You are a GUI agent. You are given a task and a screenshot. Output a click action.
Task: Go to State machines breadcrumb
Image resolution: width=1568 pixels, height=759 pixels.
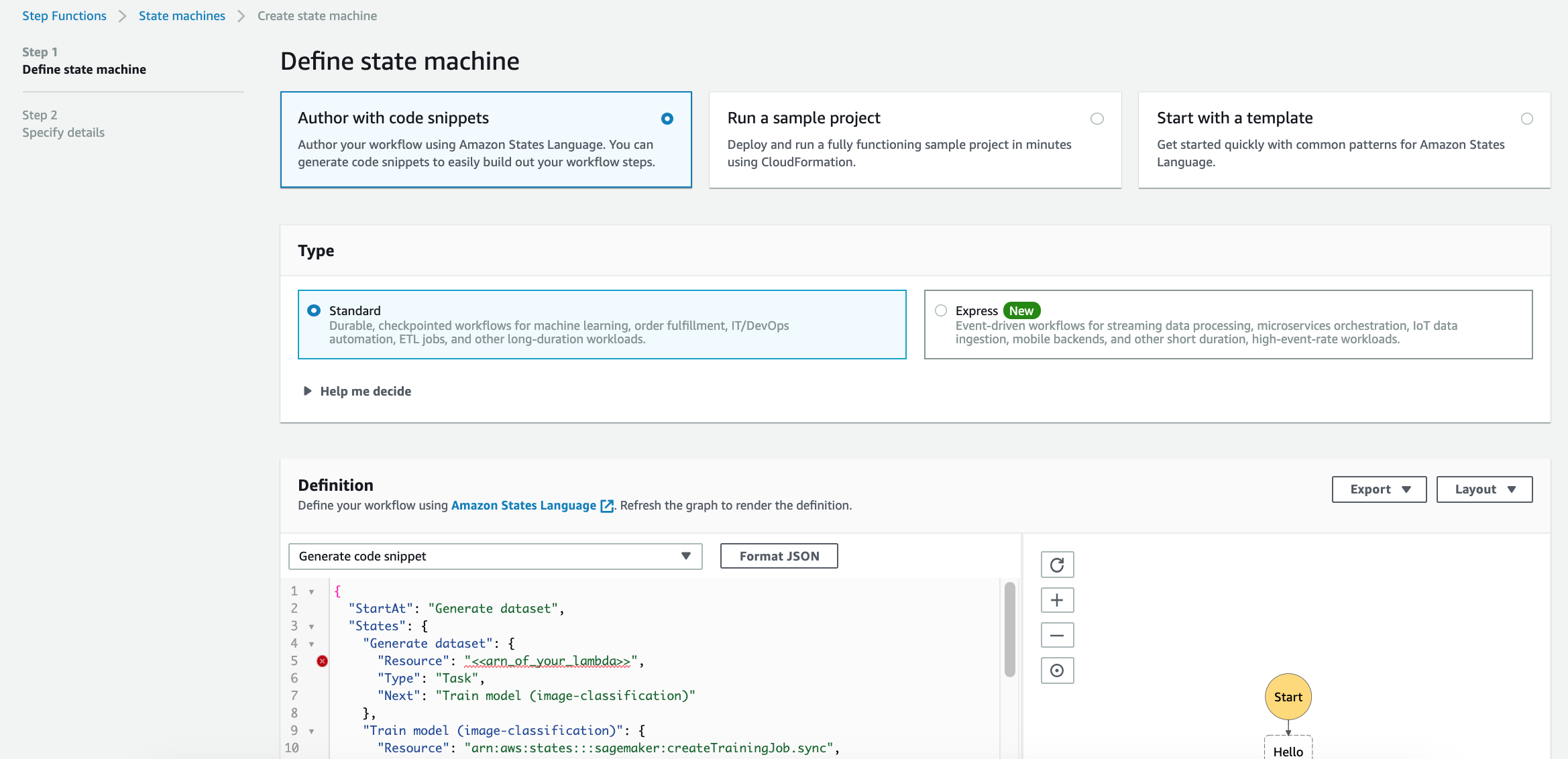click(x=182, y=15)
